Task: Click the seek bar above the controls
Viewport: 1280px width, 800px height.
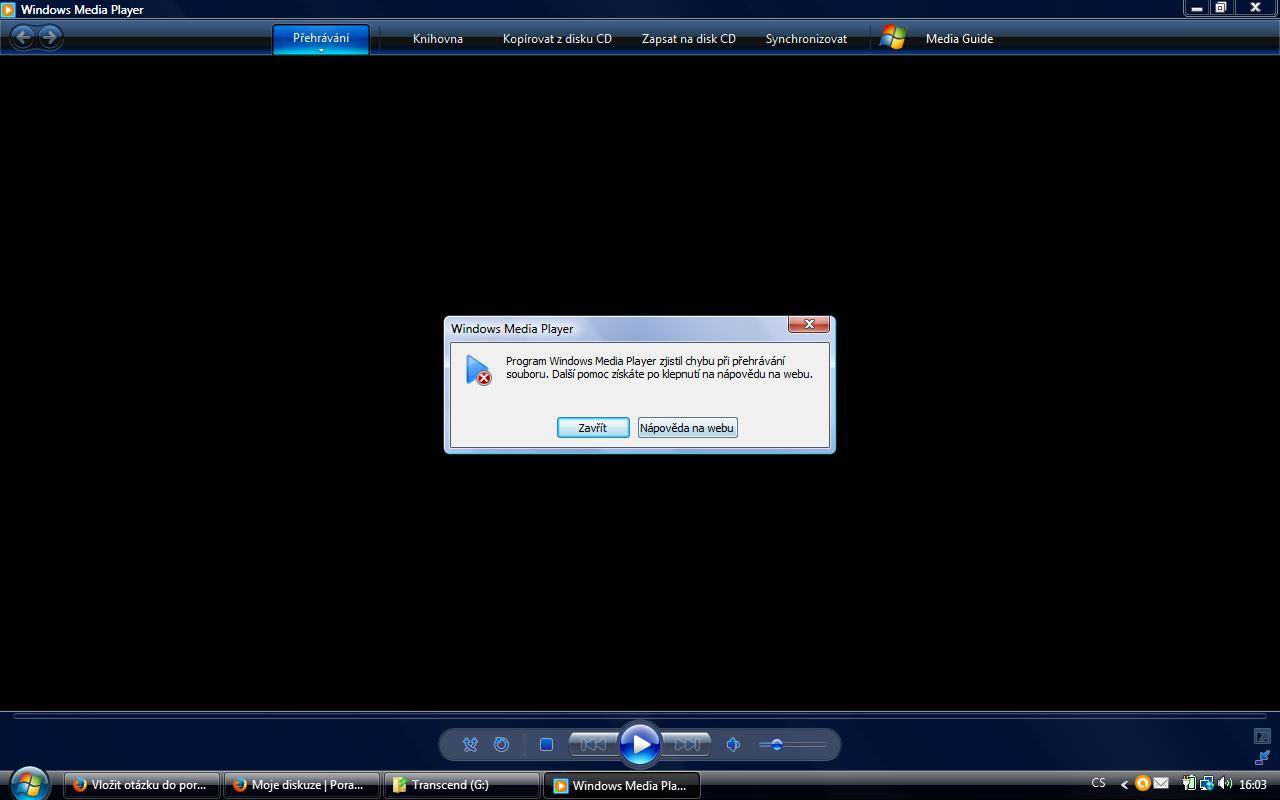Action: (640, 715)
